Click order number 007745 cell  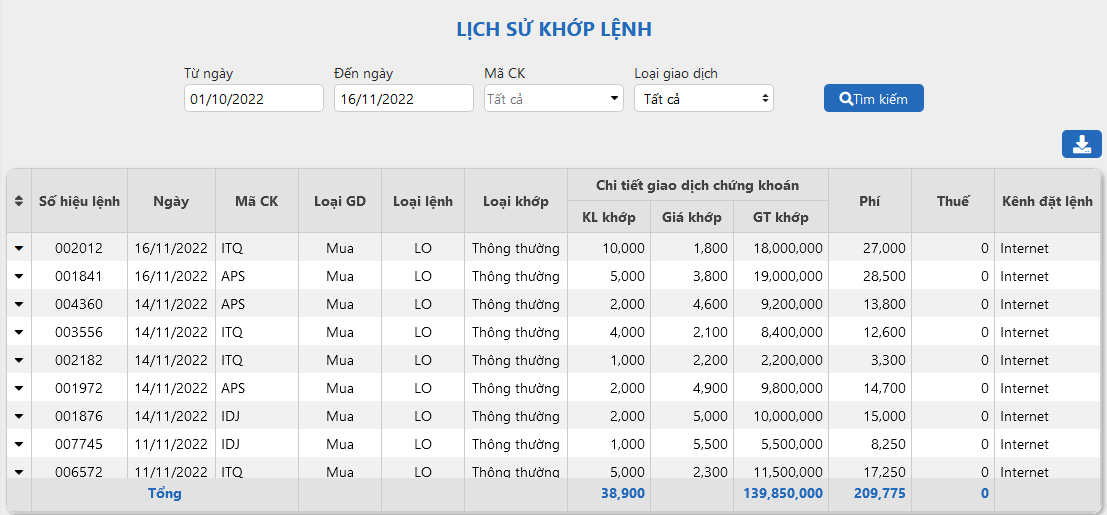pos(79,444)
